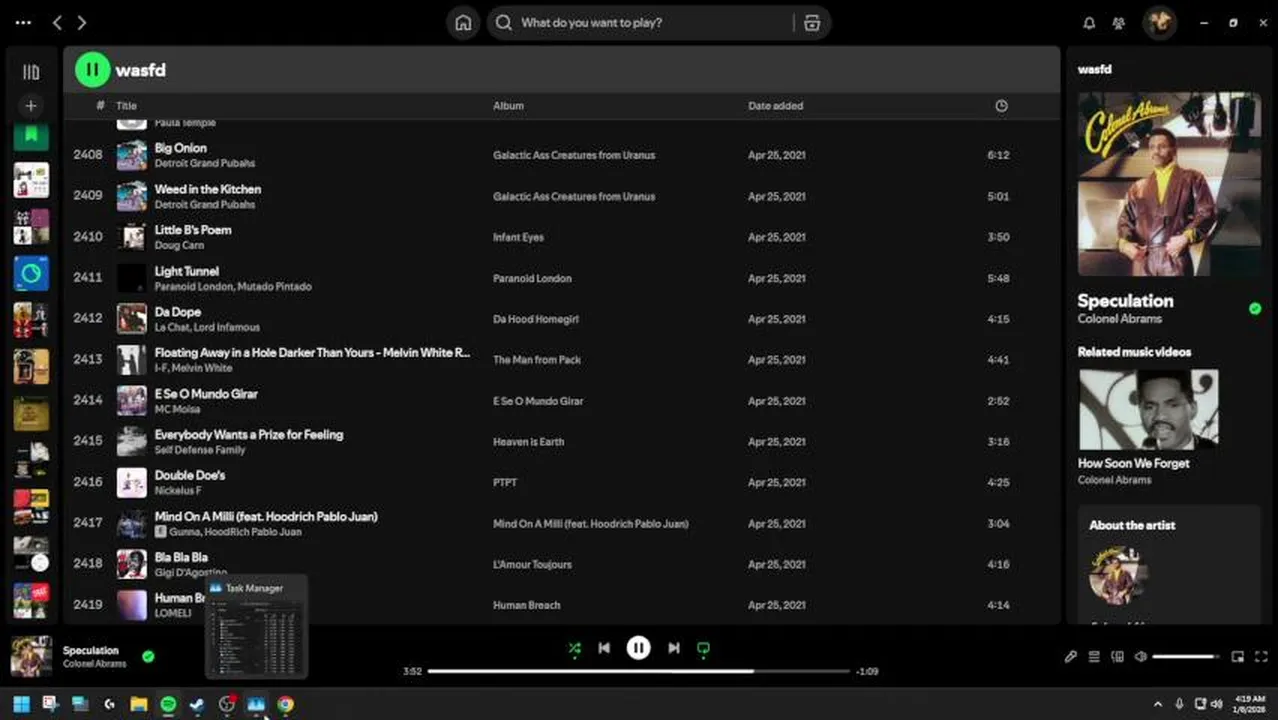1278x720 pixels.
Task: Open the play queue icon
Action: point(1094,656)
